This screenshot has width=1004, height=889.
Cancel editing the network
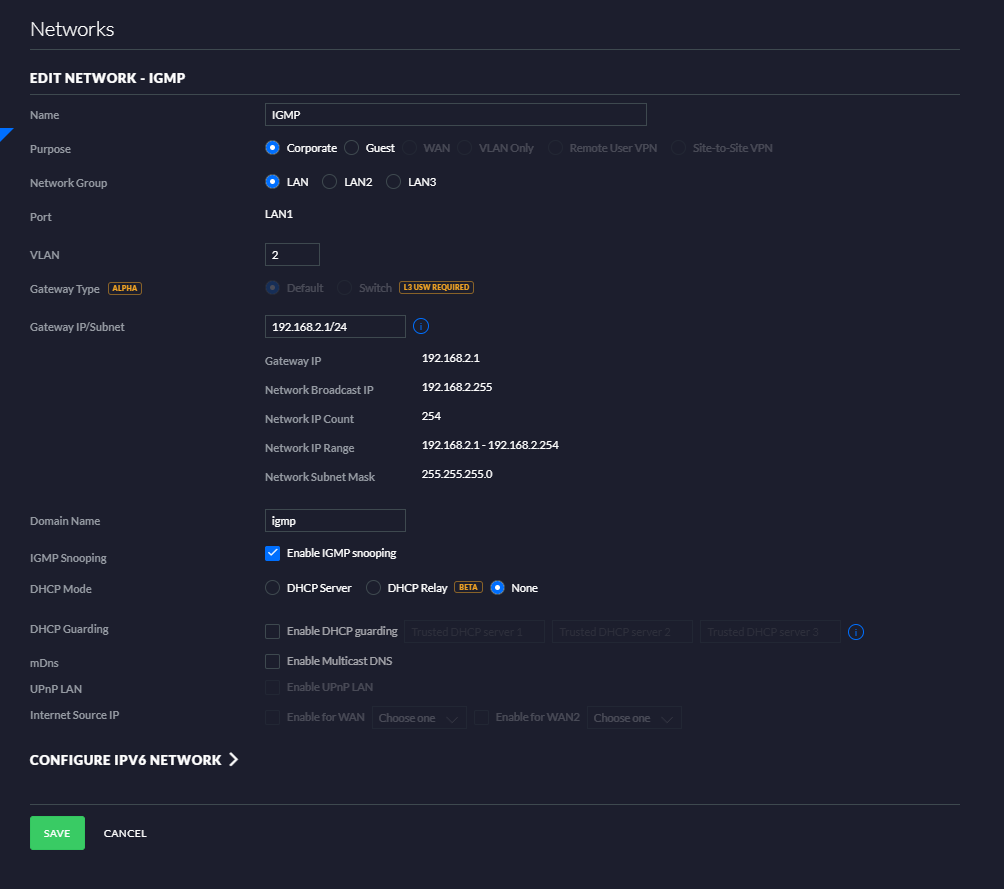pos(125,833)
